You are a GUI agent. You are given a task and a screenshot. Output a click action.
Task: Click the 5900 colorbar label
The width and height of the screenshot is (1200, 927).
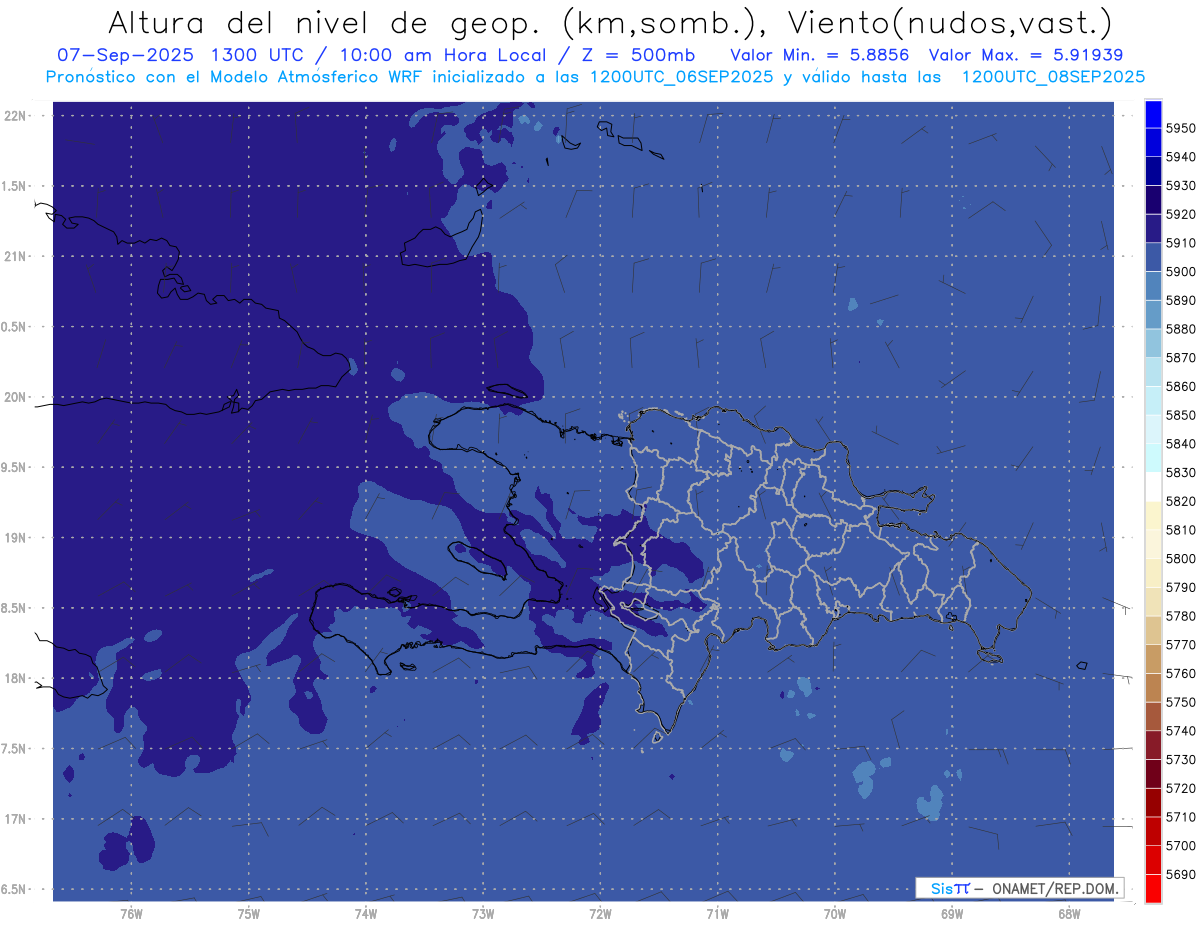point(1180,272)
